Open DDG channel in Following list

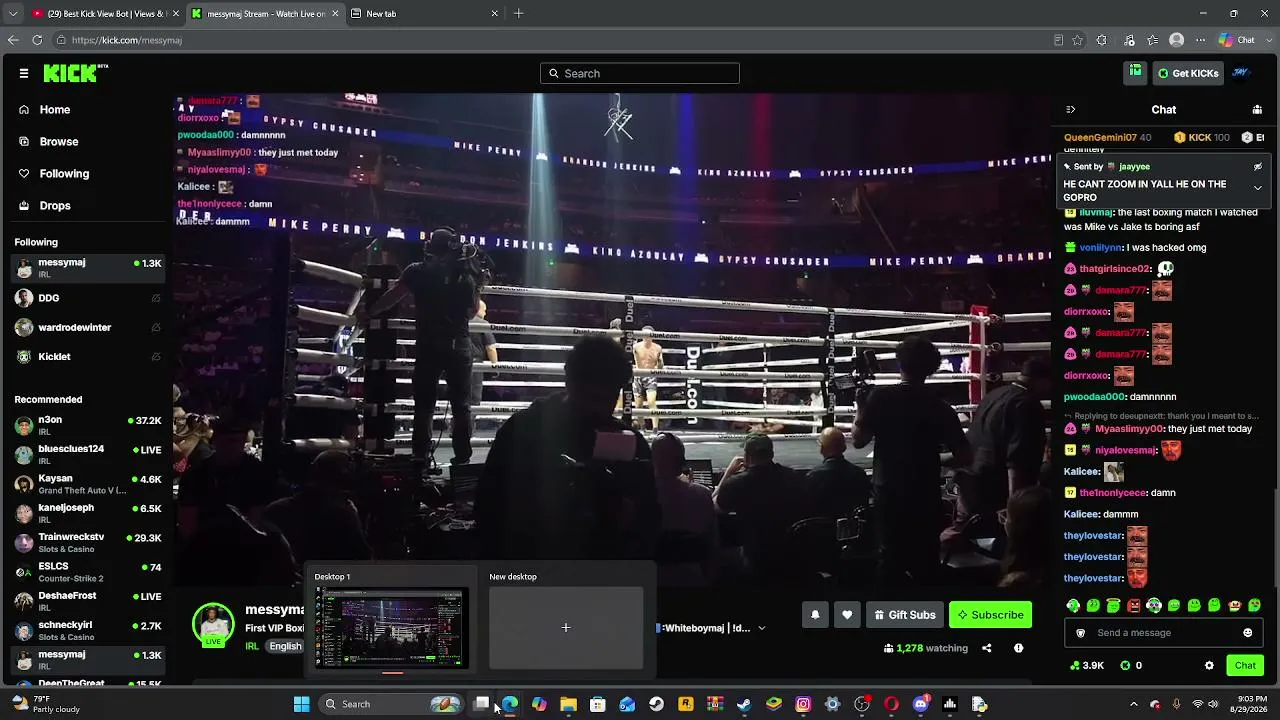coord(88,298)
